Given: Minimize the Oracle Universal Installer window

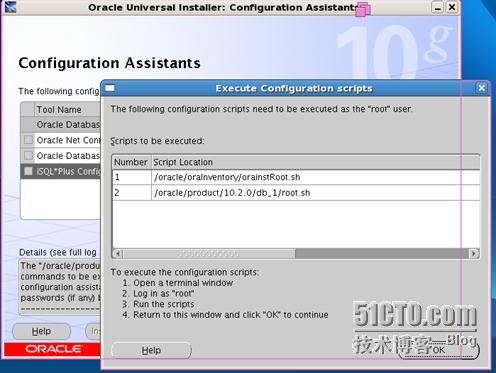Looking at the screenshot, I should (438, 7).
